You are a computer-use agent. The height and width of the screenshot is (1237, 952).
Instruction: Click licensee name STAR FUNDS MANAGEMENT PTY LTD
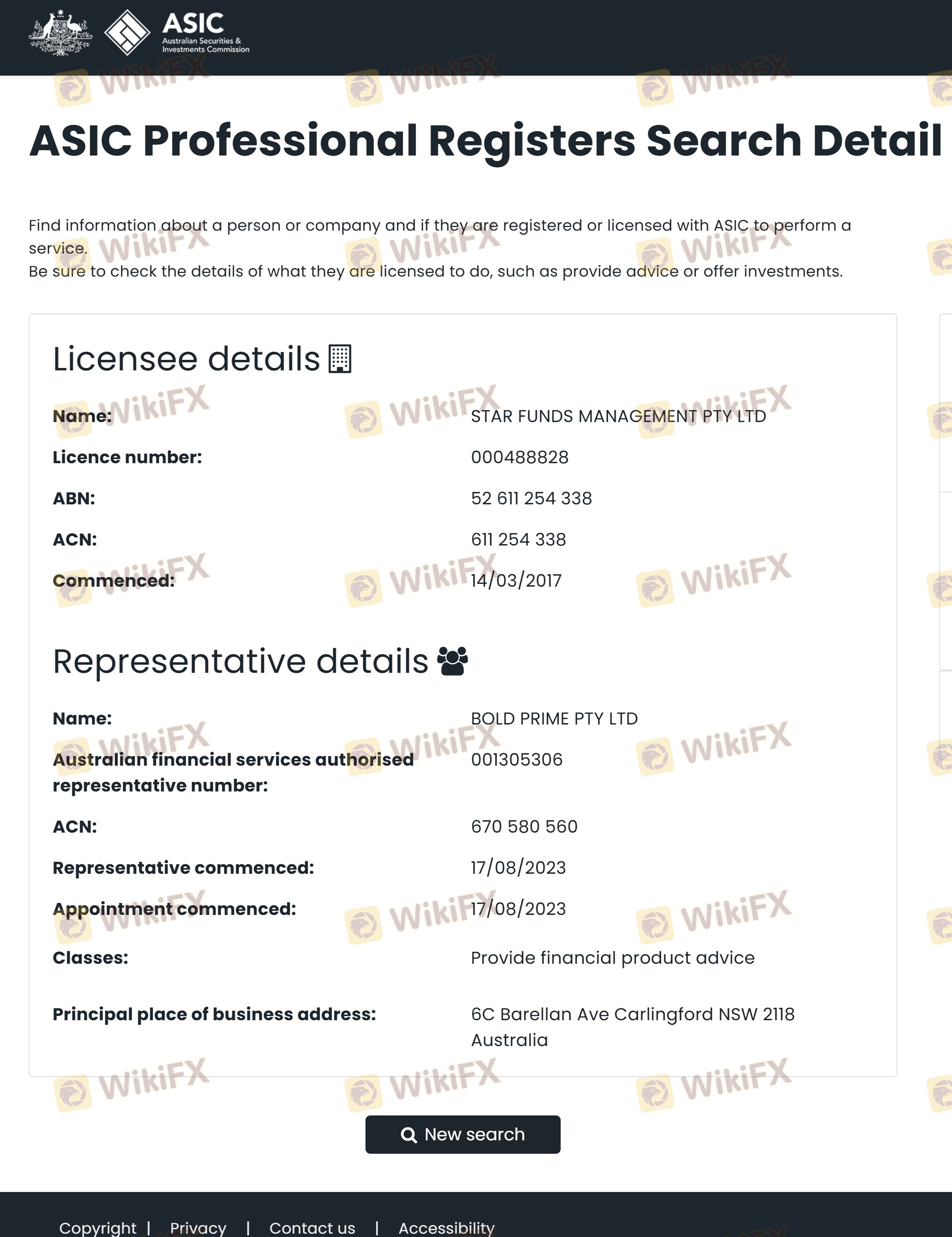(x=618, y=416)
